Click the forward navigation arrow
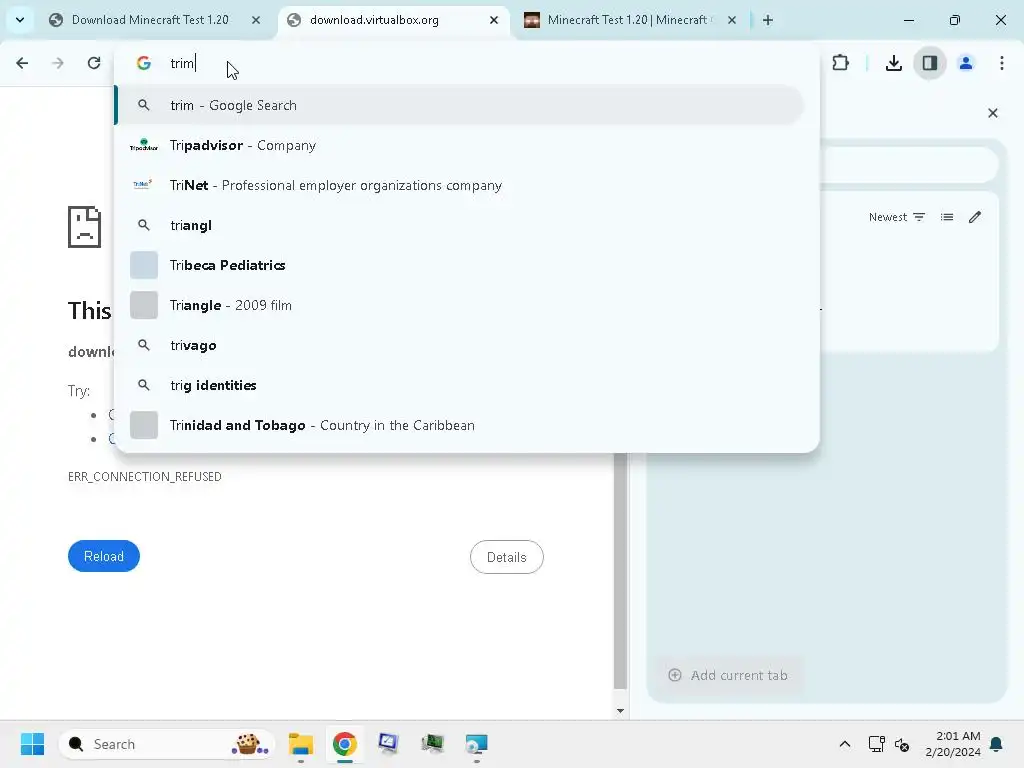The width and height of the screenshot is (1024, 768). pyautogui.click(x=57, y=63)
